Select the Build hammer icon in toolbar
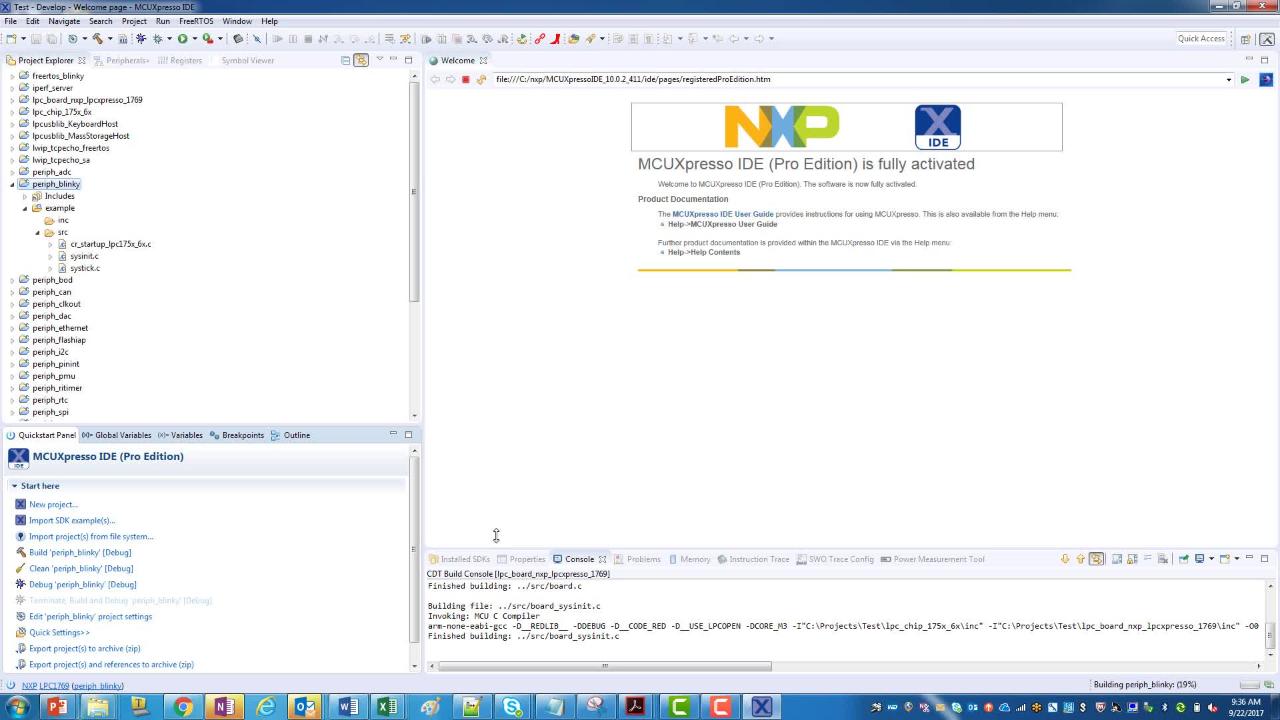This screenshot has height=720, width=1280. click(98, 39)
